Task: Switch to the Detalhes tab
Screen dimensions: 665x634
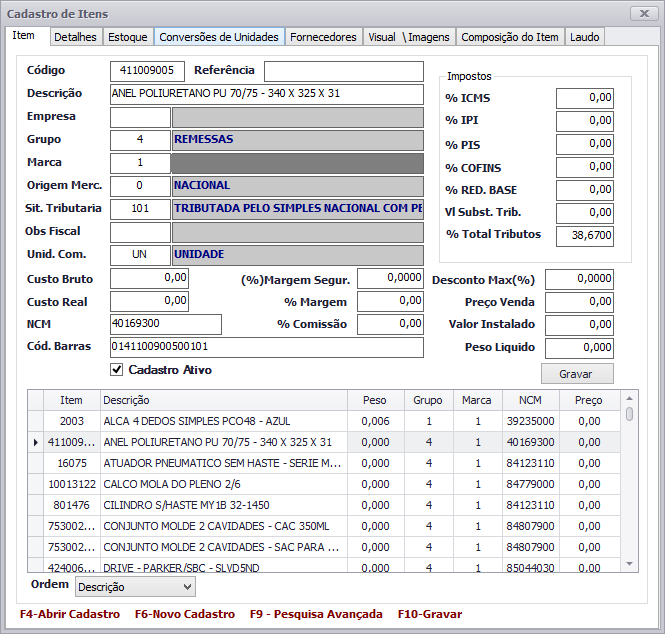Action: tap(75, 37)
